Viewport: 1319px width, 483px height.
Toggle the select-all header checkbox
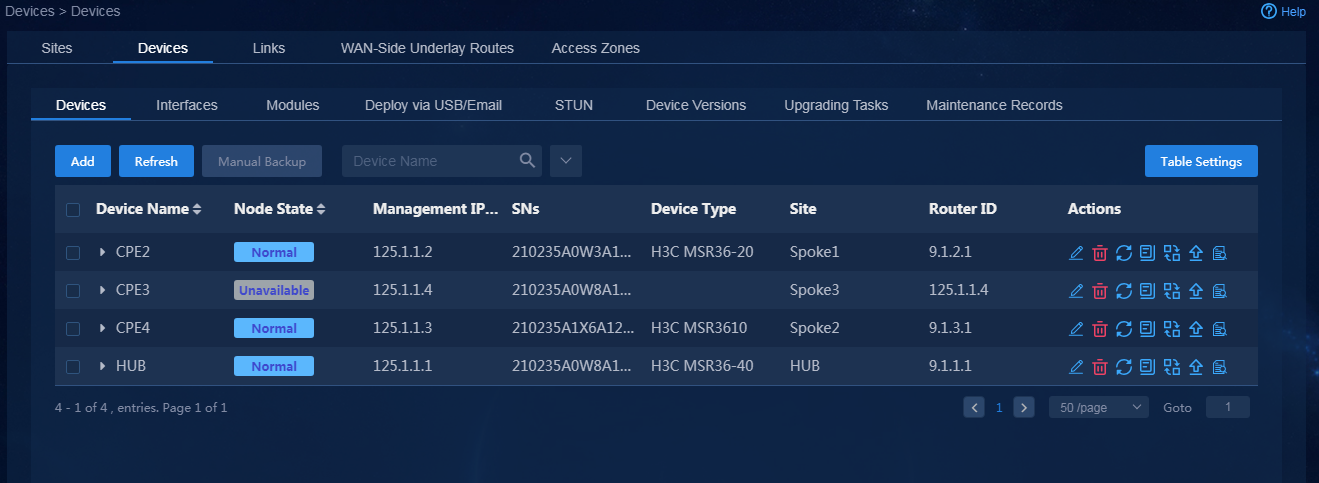click(x=73, y=210)
